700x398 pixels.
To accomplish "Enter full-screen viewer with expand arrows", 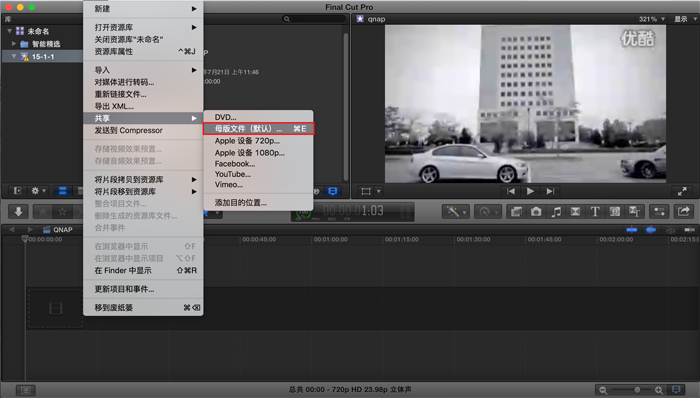I will click(682, 191).
